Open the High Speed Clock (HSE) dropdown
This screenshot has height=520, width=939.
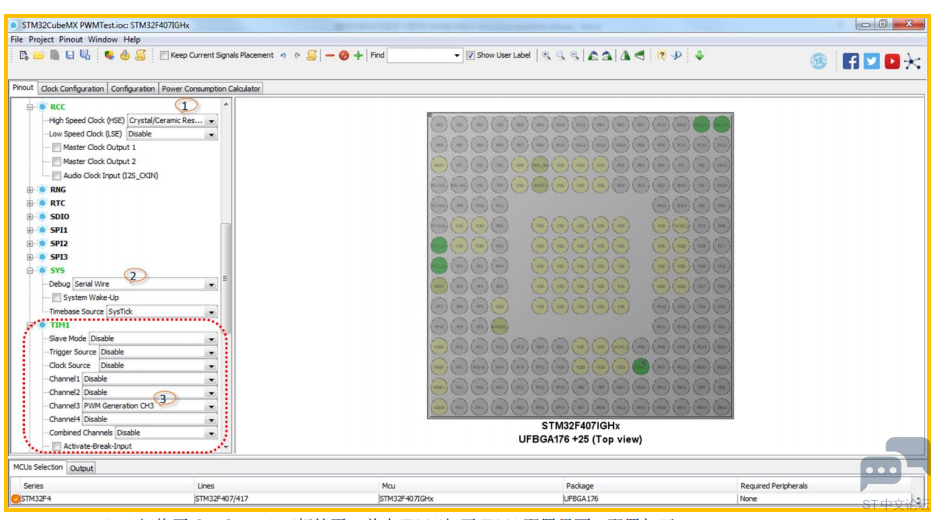pos(172,120)
